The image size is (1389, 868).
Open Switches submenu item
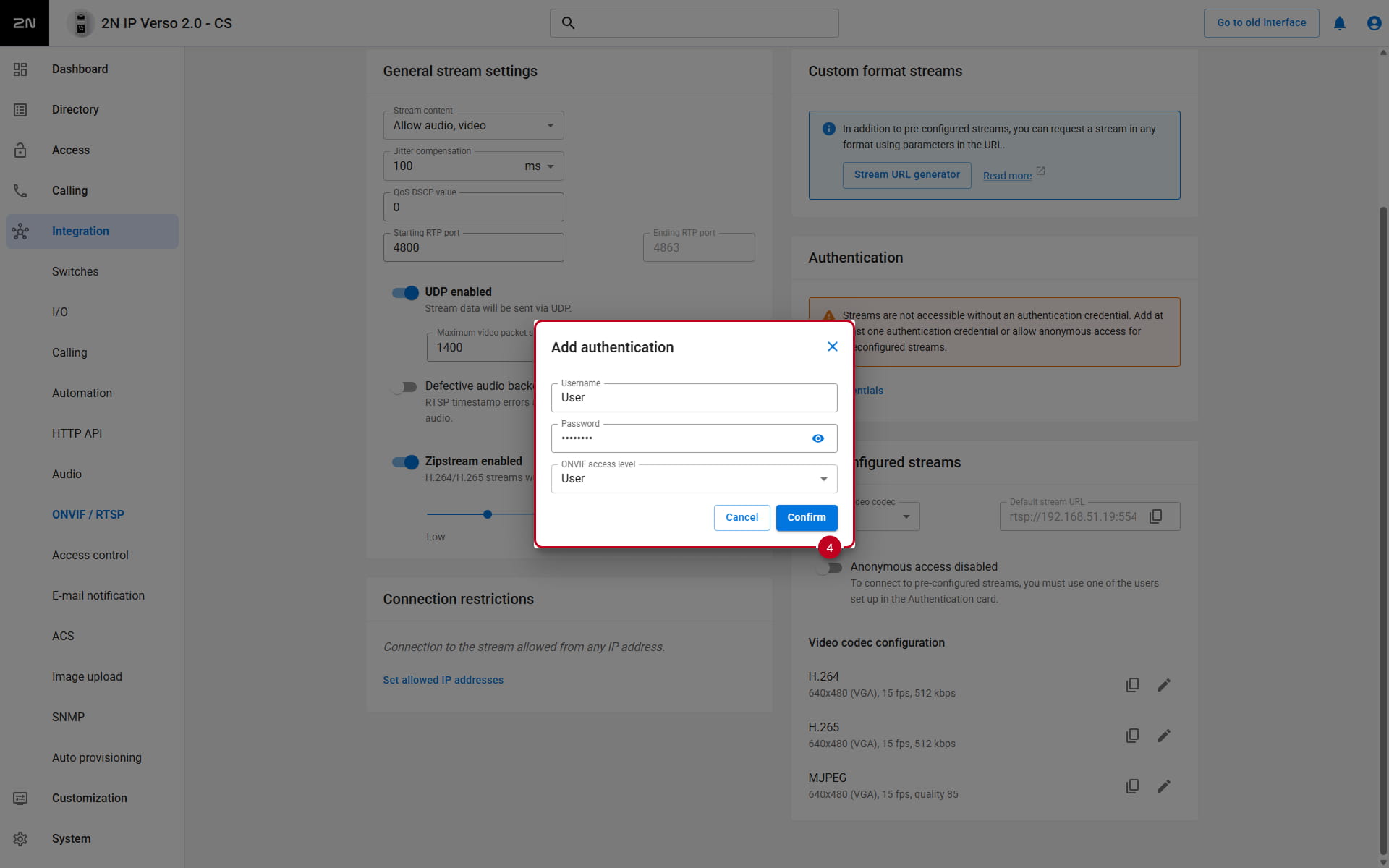[75, 272]
